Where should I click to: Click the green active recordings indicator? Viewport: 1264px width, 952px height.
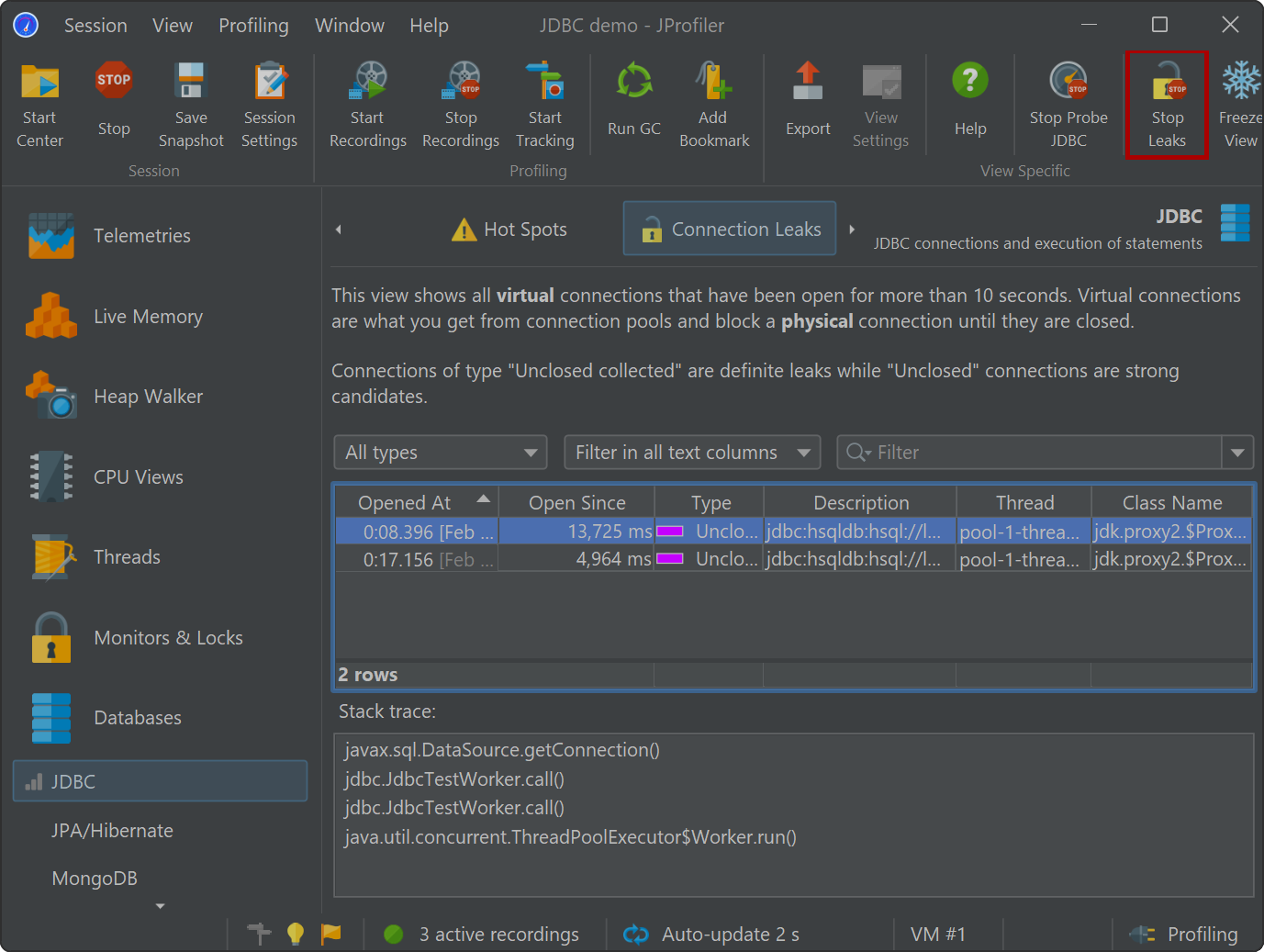coord(394,935)
